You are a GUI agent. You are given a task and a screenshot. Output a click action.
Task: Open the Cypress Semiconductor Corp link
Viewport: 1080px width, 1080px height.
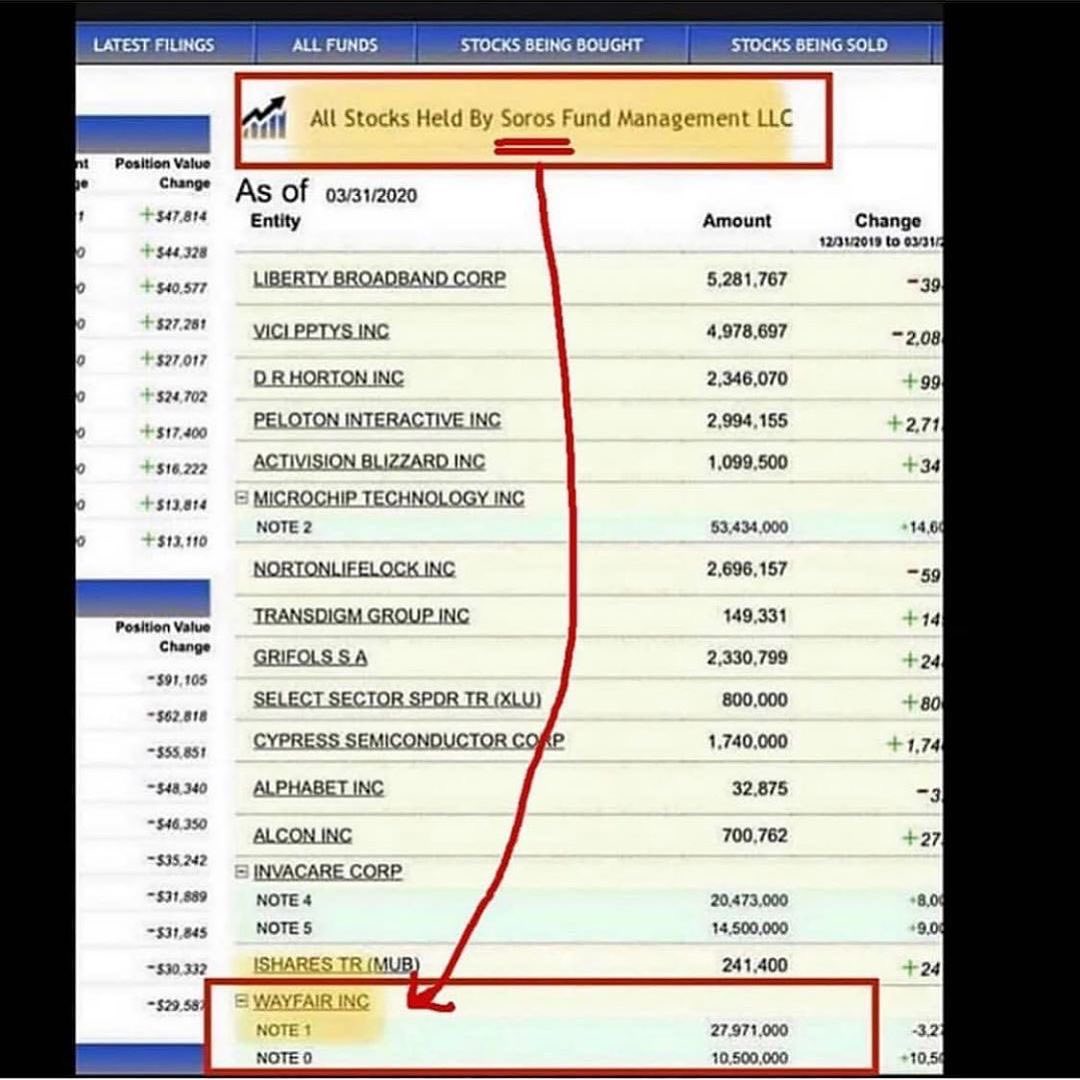(408, 741)
